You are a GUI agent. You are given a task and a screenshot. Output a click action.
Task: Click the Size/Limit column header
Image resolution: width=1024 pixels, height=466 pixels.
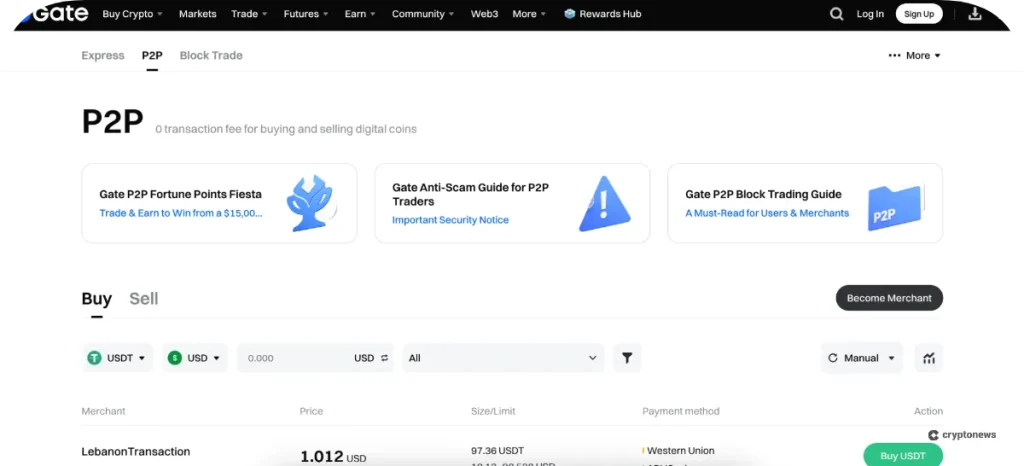coord(493,411)
